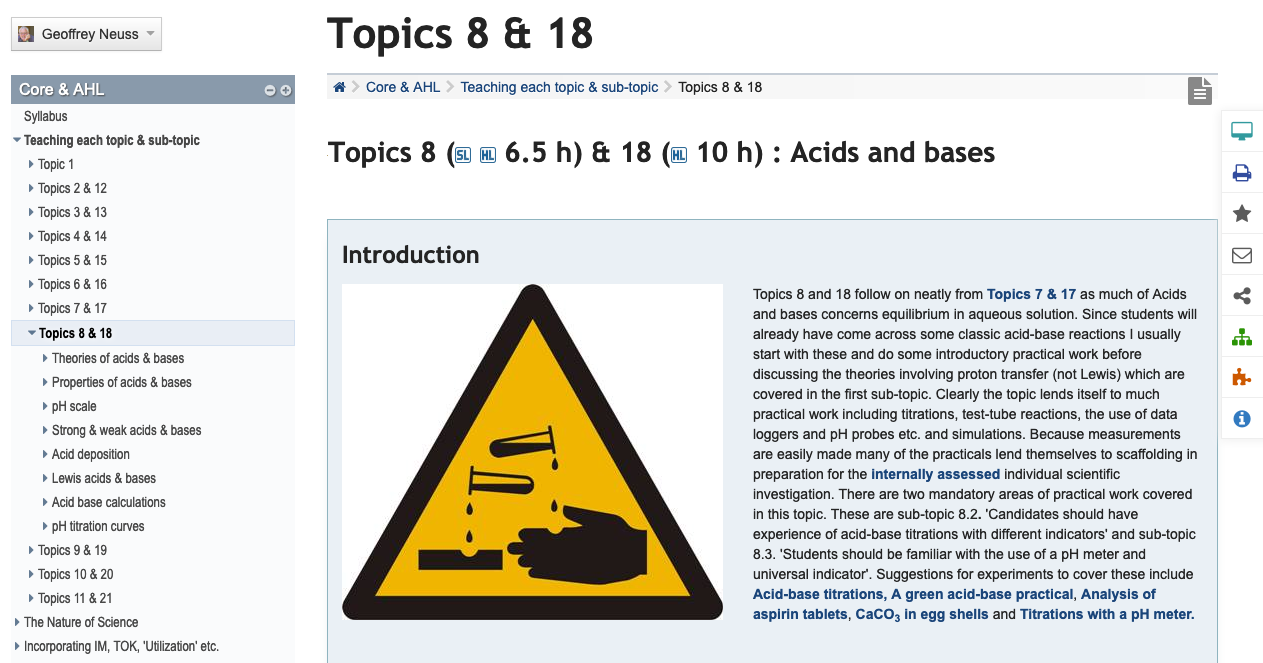The image size is (1263, 663).
Task: Expand all sidebar items with plus icon
Action: (x=285, y=91)
